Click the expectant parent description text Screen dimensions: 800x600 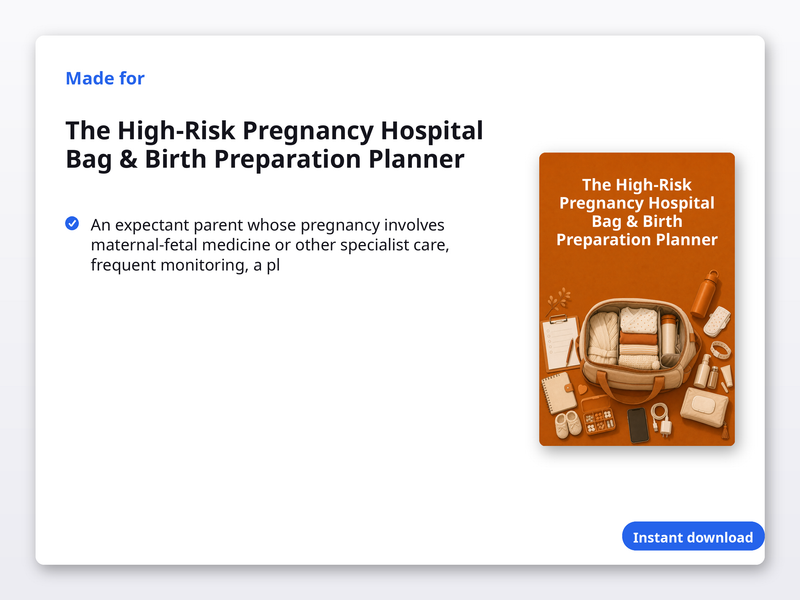[270, 245]
